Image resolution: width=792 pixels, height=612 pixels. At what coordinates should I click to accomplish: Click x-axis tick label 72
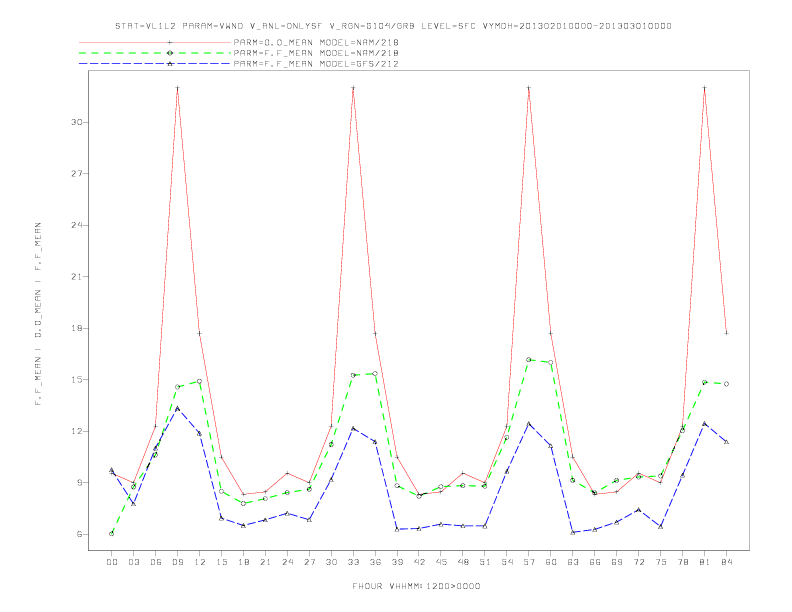coord(638,562)
